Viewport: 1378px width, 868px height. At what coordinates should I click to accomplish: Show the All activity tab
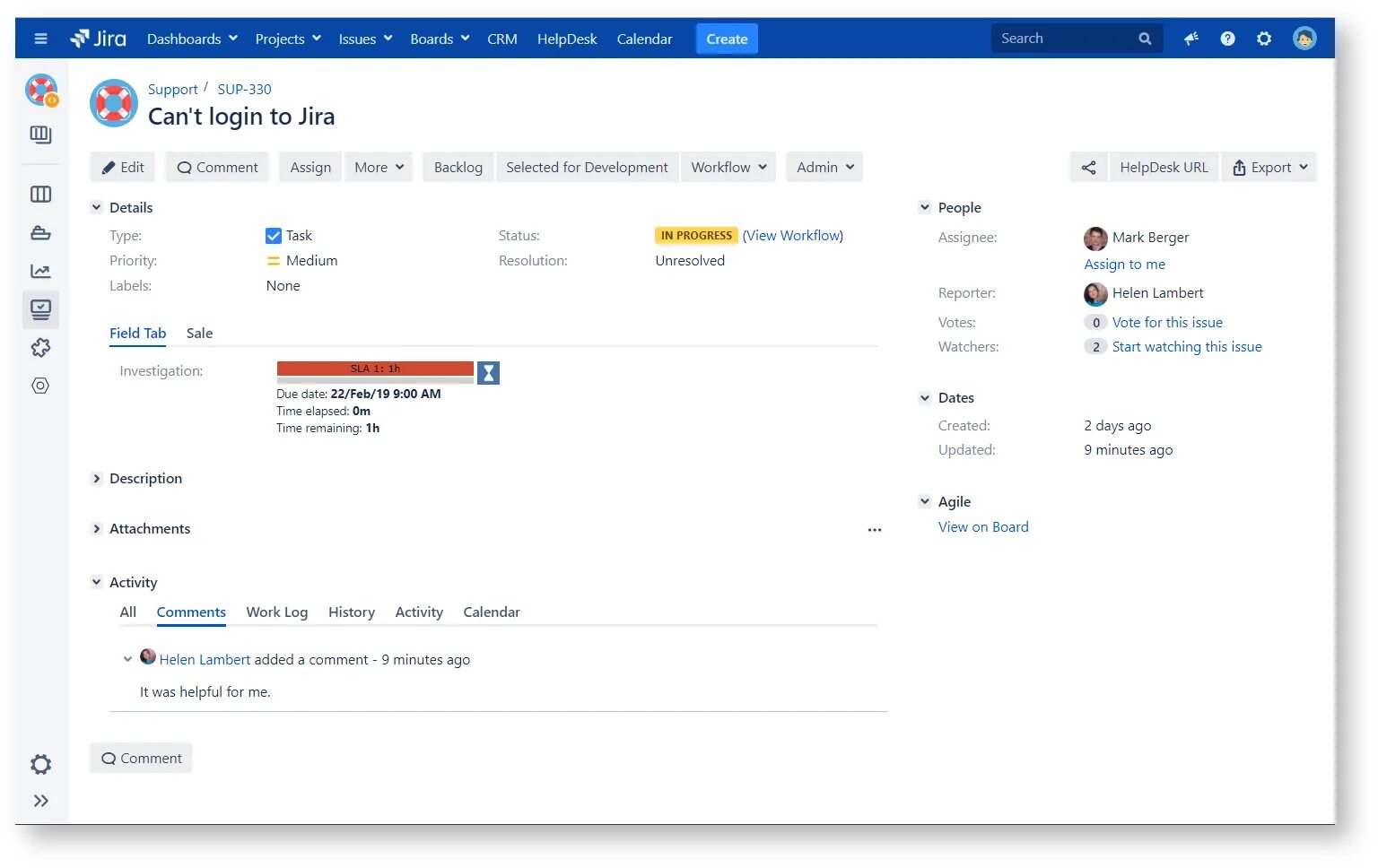pyautogui.click(x=128, y=612)
